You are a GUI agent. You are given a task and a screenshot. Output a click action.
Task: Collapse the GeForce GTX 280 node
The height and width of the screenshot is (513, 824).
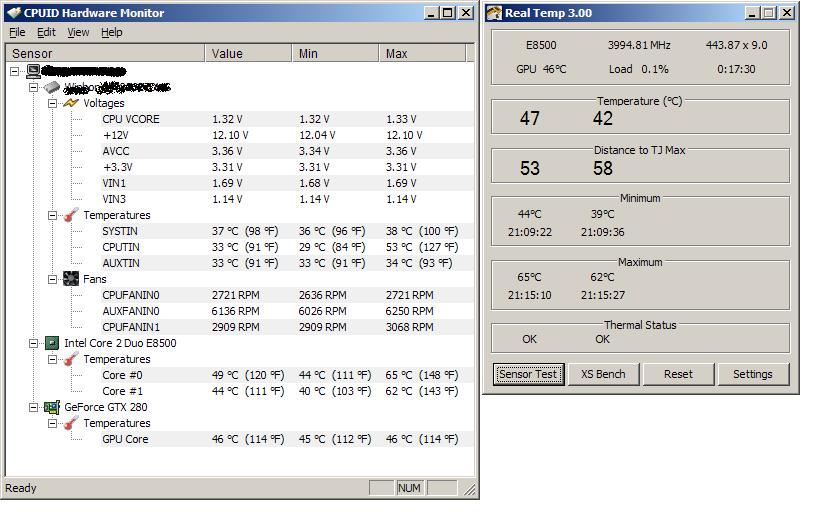[33, 407]
